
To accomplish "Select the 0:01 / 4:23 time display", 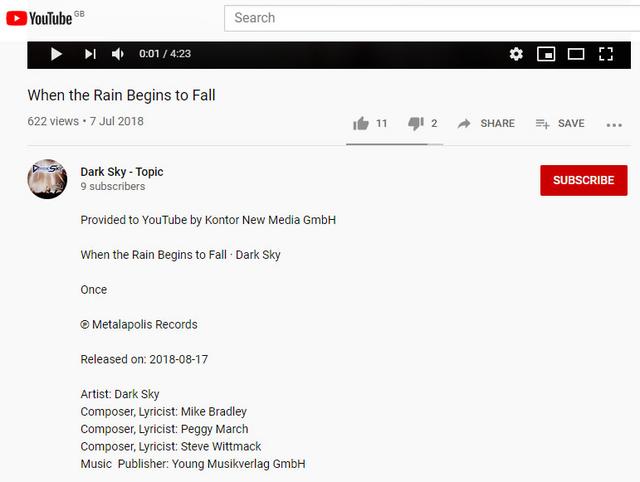I will [x=165, y=54].
